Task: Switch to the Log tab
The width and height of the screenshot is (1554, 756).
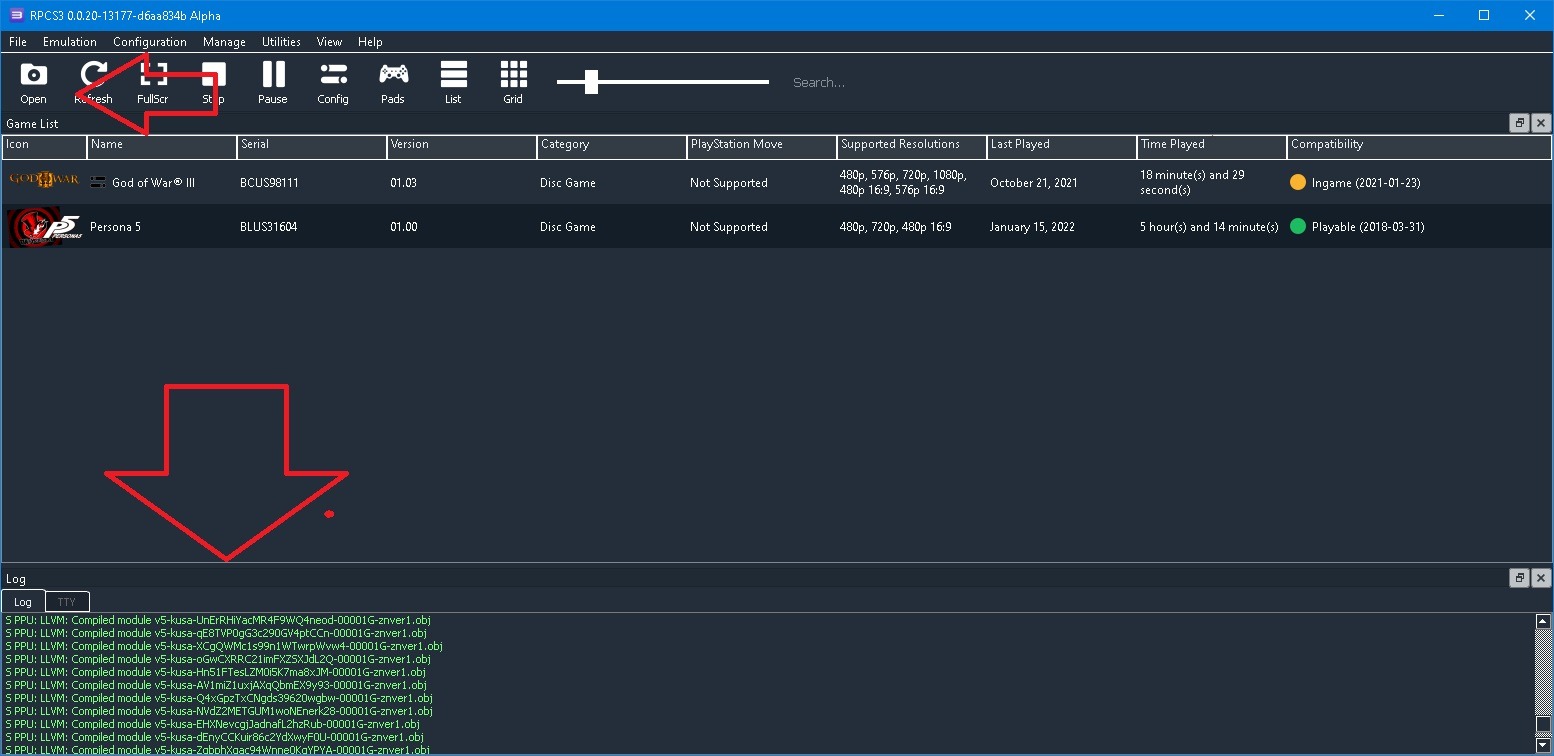Action: click(x=23, y=602)
